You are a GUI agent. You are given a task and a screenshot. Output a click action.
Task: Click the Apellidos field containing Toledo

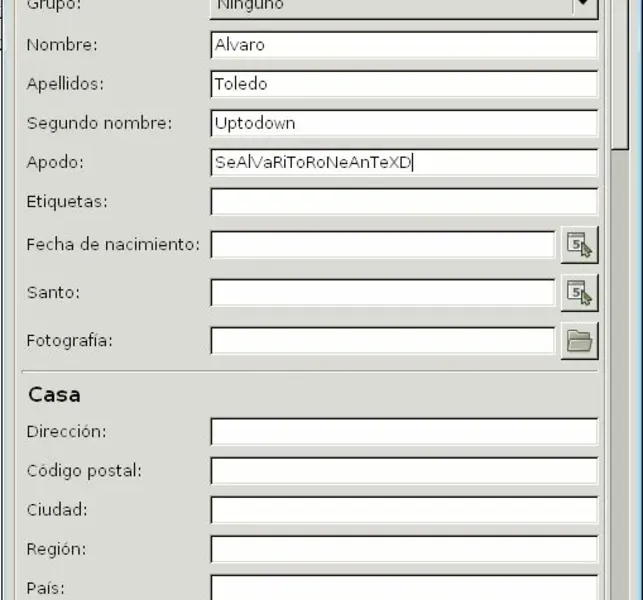point(404,84)
